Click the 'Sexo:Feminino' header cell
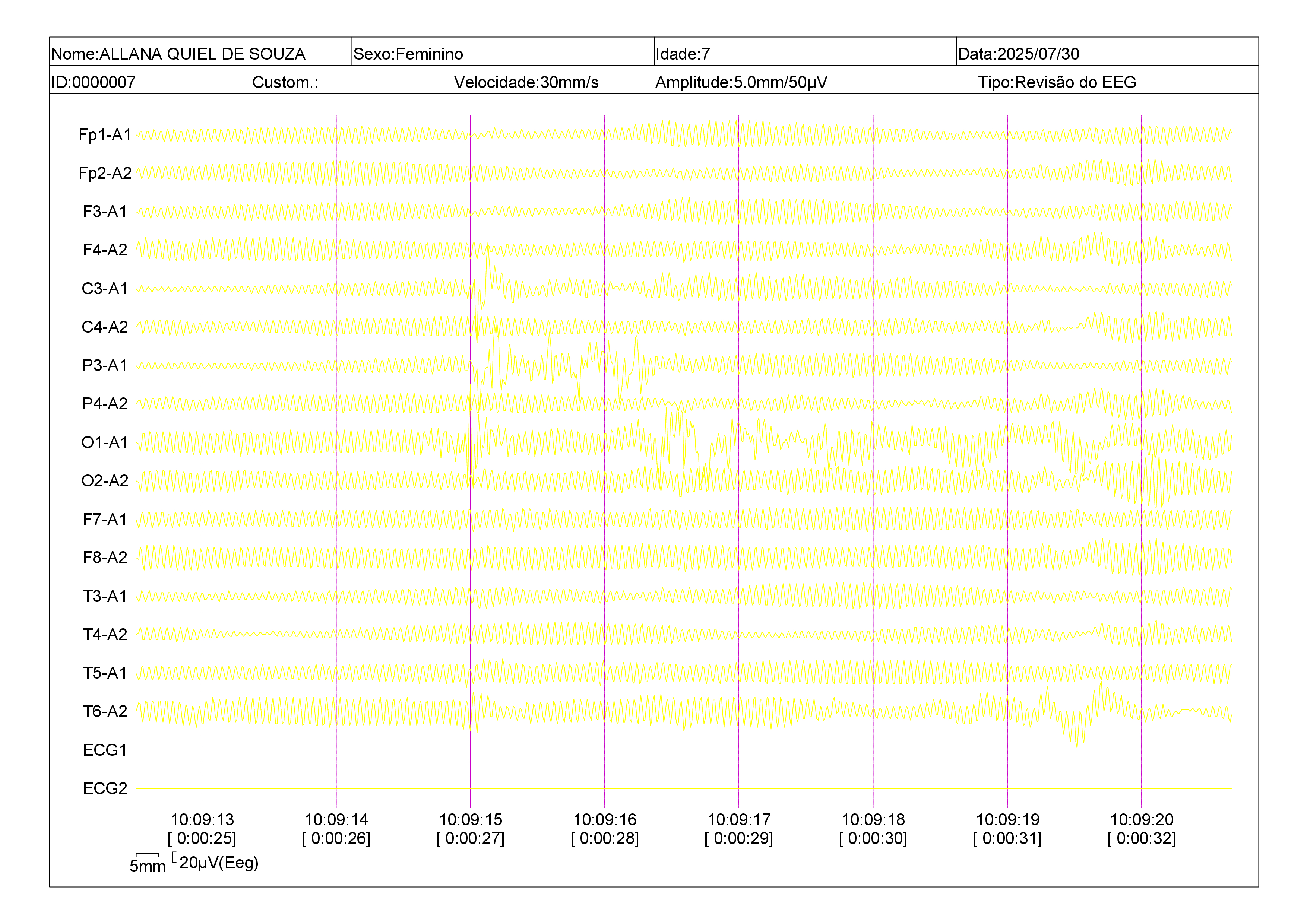The image size is (1307, 924). click(x=503, y=52)
